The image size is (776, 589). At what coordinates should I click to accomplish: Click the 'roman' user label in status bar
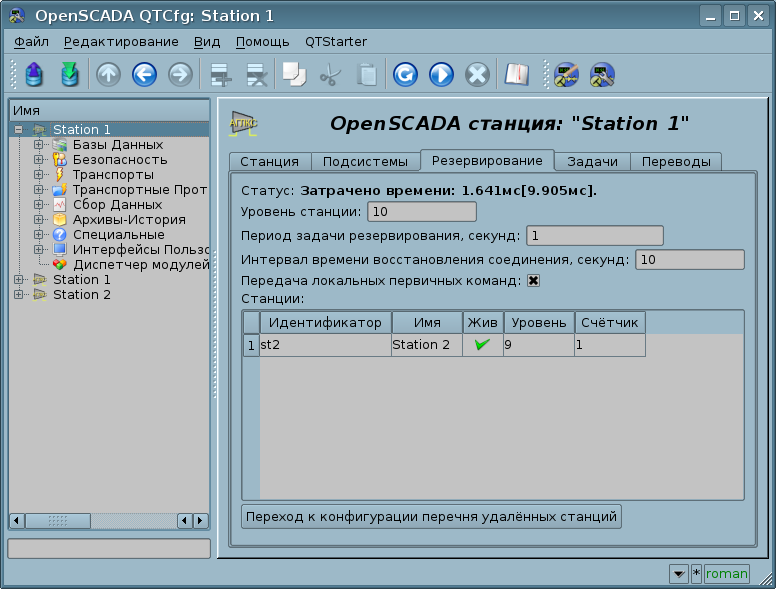[727, 574]
